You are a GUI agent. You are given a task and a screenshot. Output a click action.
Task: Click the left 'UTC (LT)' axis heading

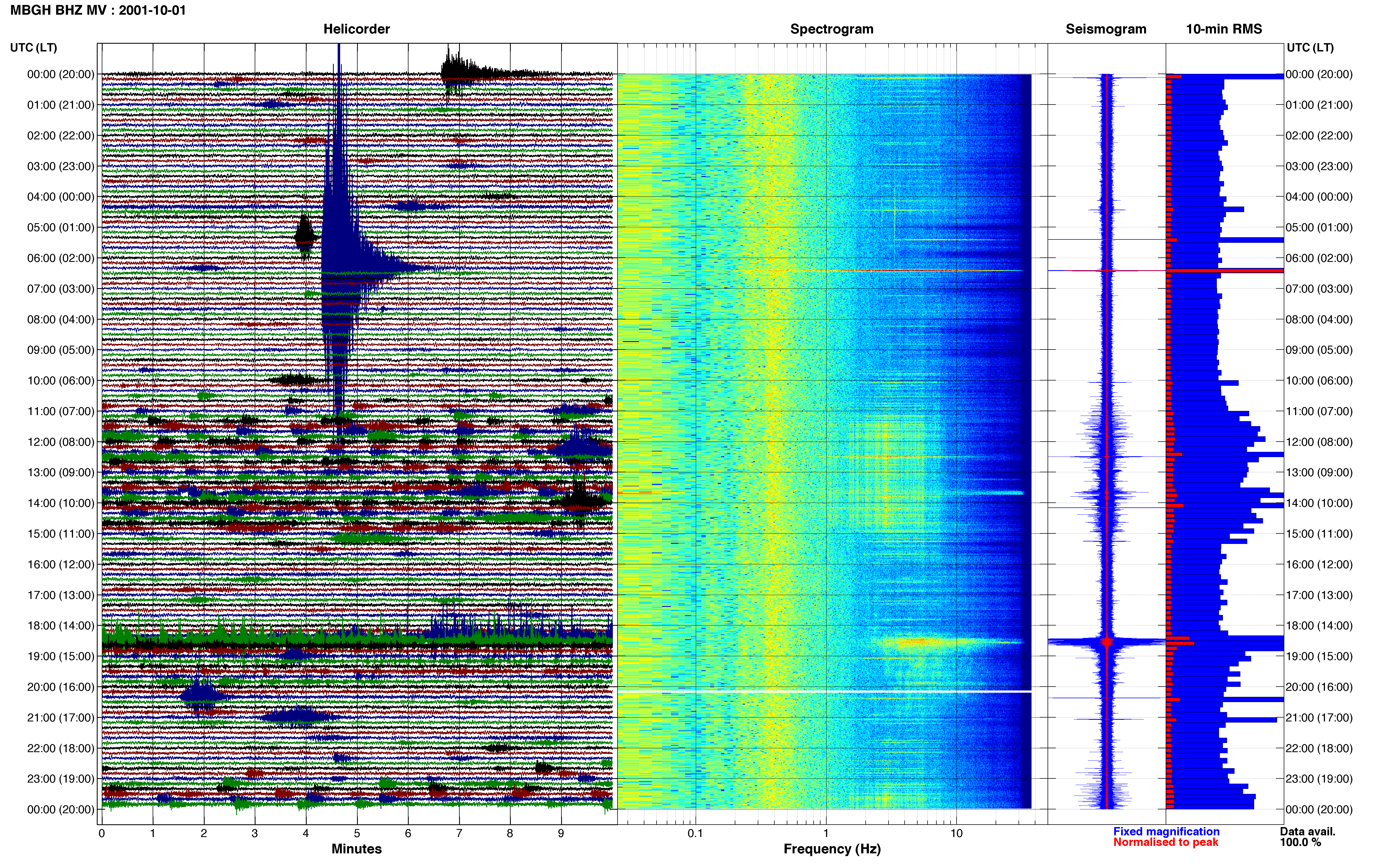(x=33, y=47)
